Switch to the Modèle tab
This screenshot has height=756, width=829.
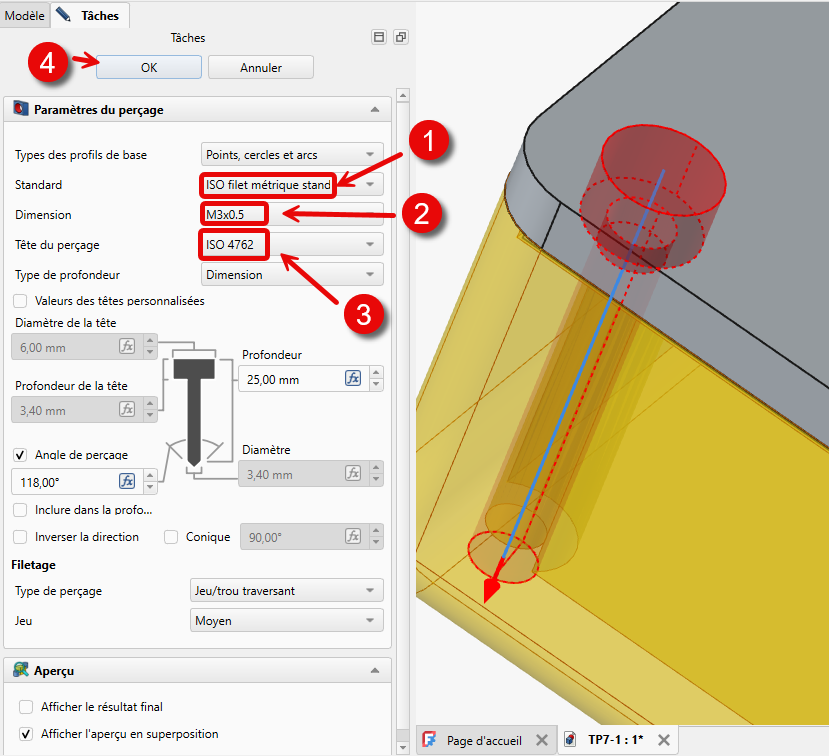25,15
